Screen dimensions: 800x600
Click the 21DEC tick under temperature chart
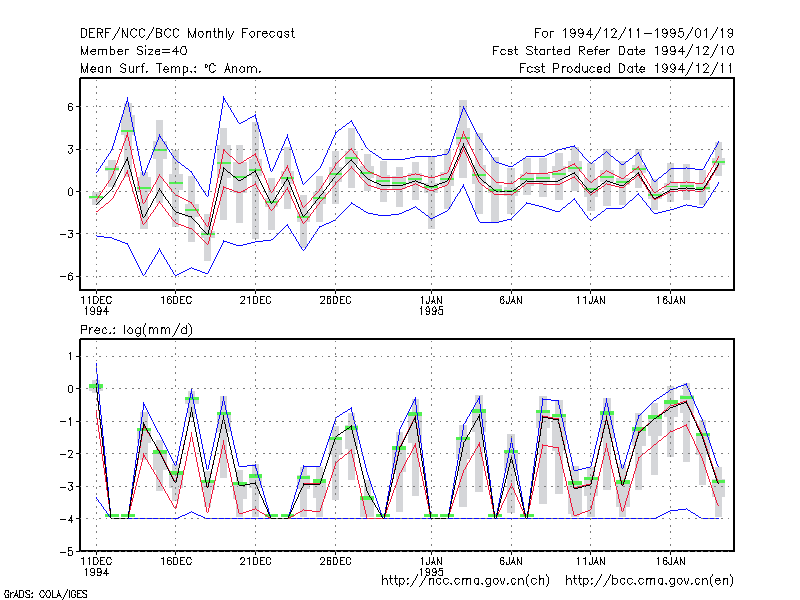point(256,301)
